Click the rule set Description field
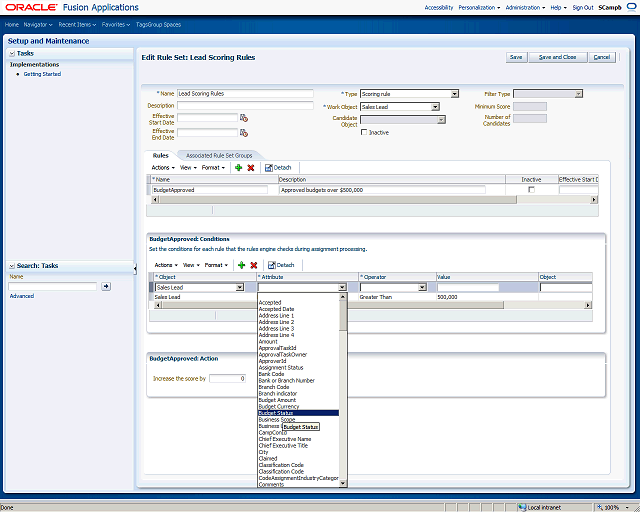 pyautogui.click(x=245, y=105)
